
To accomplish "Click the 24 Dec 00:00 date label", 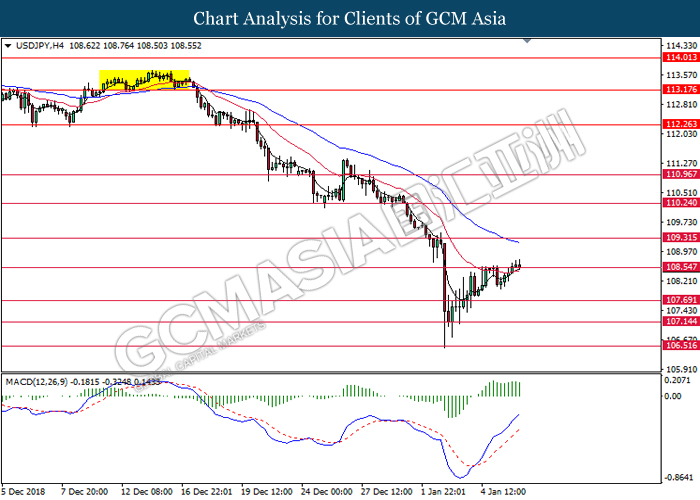I will point(327,492).
